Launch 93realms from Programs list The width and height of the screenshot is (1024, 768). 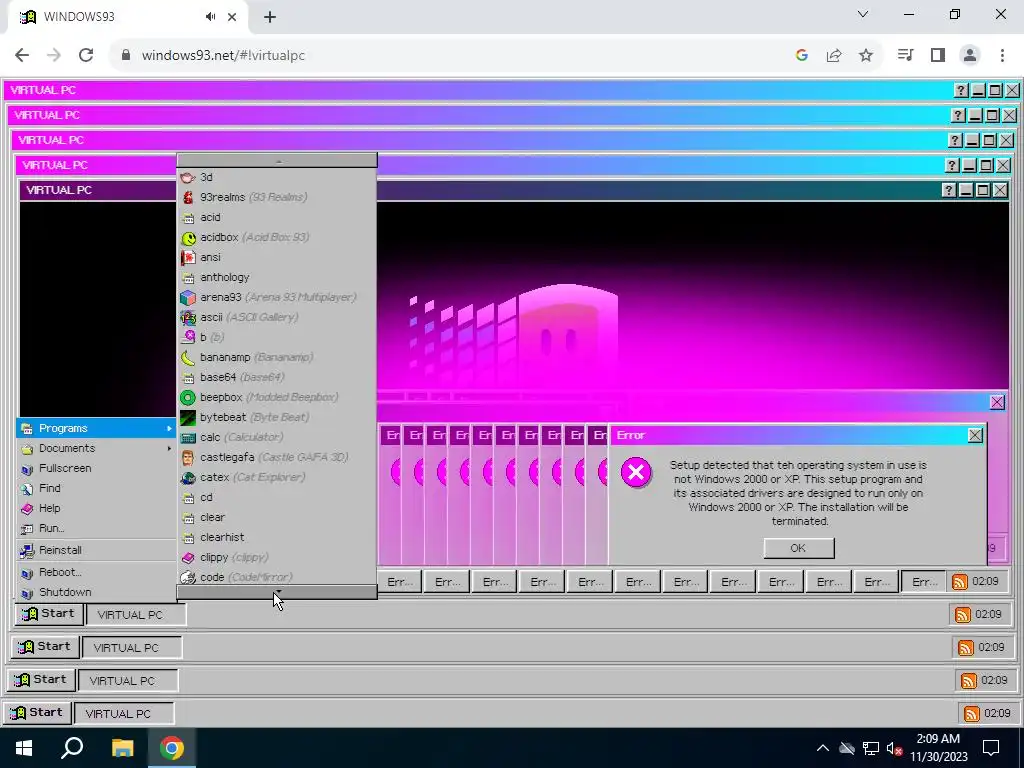tap(277, 197)
